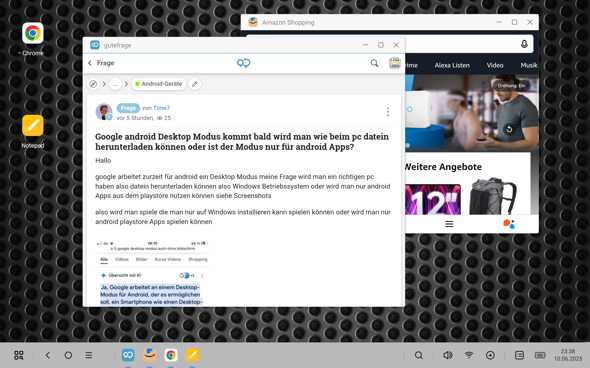Viewport: 590px width, 368px height.
Task: Open Chrome from the taskbar
Action: pyautogui.click(x=171, y=355)
